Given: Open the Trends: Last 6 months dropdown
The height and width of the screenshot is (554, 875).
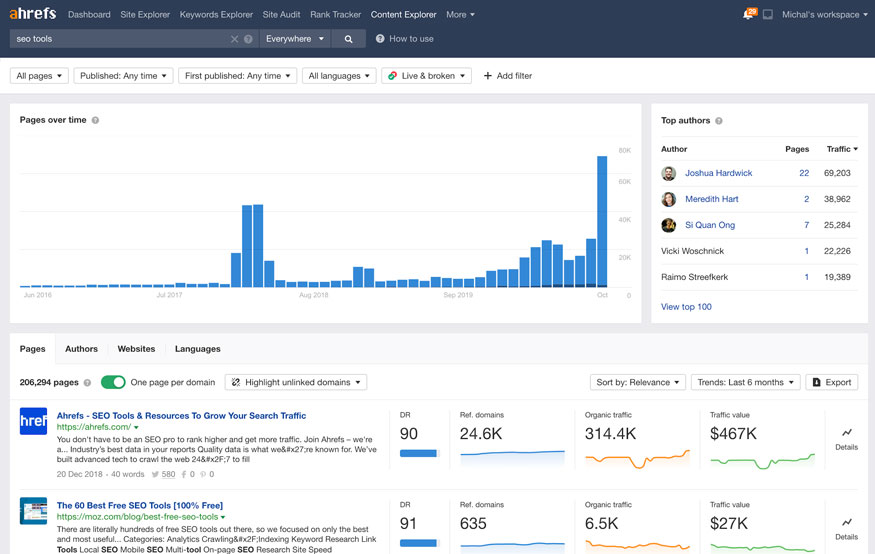Looking at the screenshot, I should point(746,382).
